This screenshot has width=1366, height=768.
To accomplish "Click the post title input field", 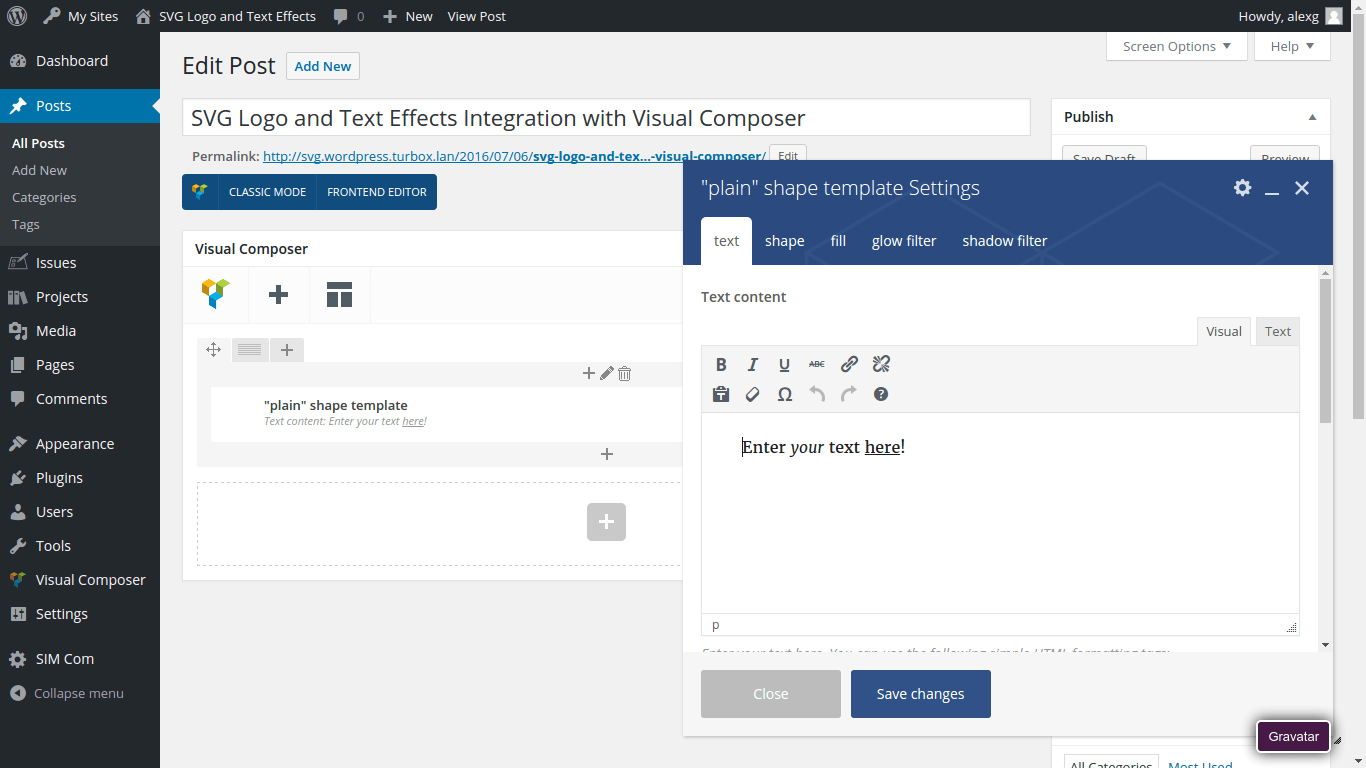I will click(606, 118).
